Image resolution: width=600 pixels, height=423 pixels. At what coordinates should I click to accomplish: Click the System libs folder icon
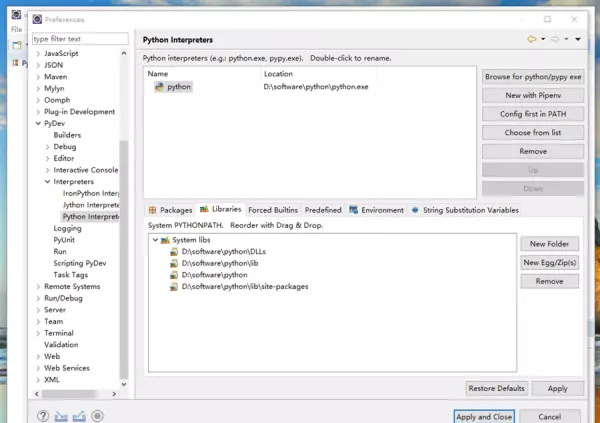pos(165,240)
